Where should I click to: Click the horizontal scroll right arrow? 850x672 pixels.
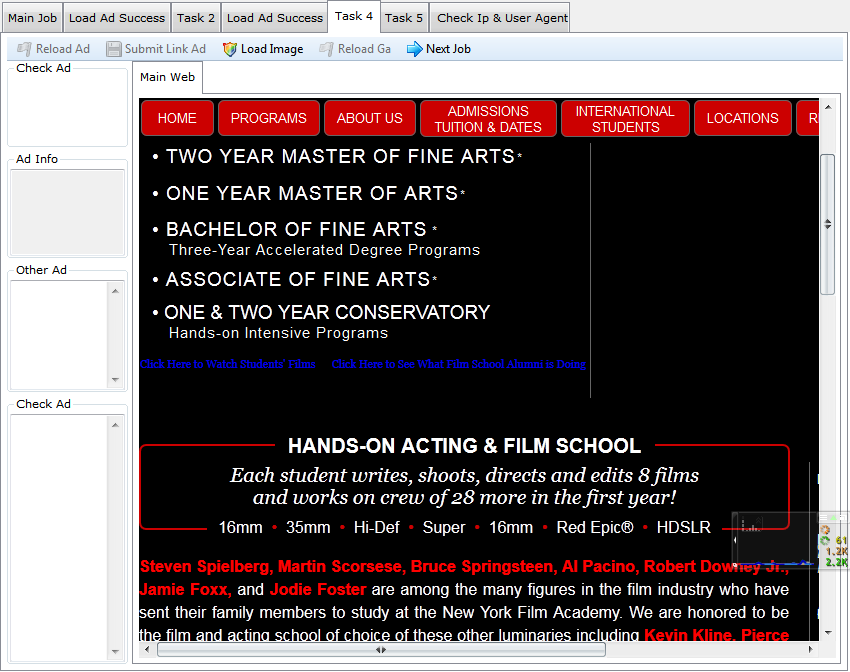810,649
